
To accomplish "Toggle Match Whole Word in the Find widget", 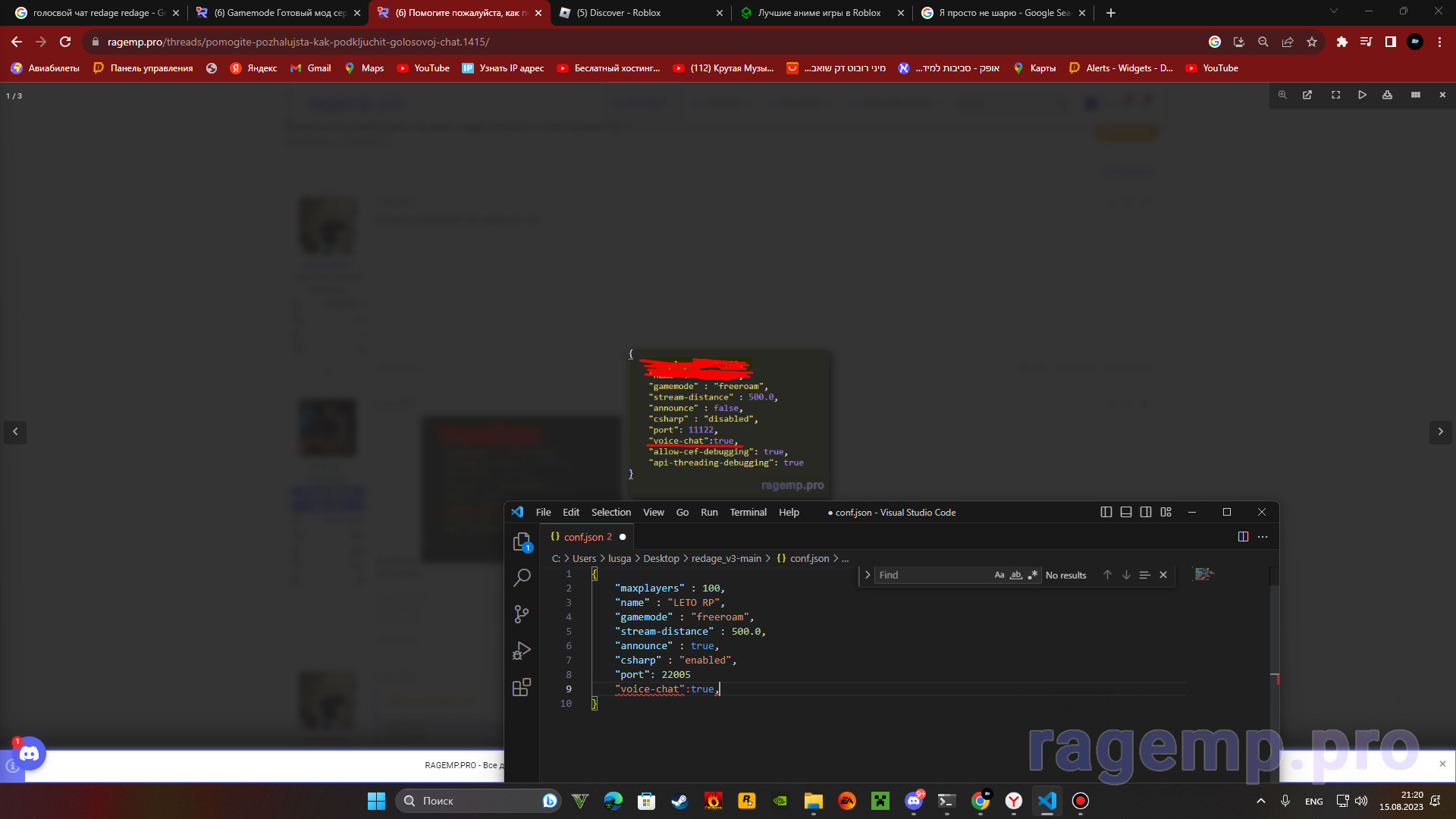I will click(x=1016, y=575).
